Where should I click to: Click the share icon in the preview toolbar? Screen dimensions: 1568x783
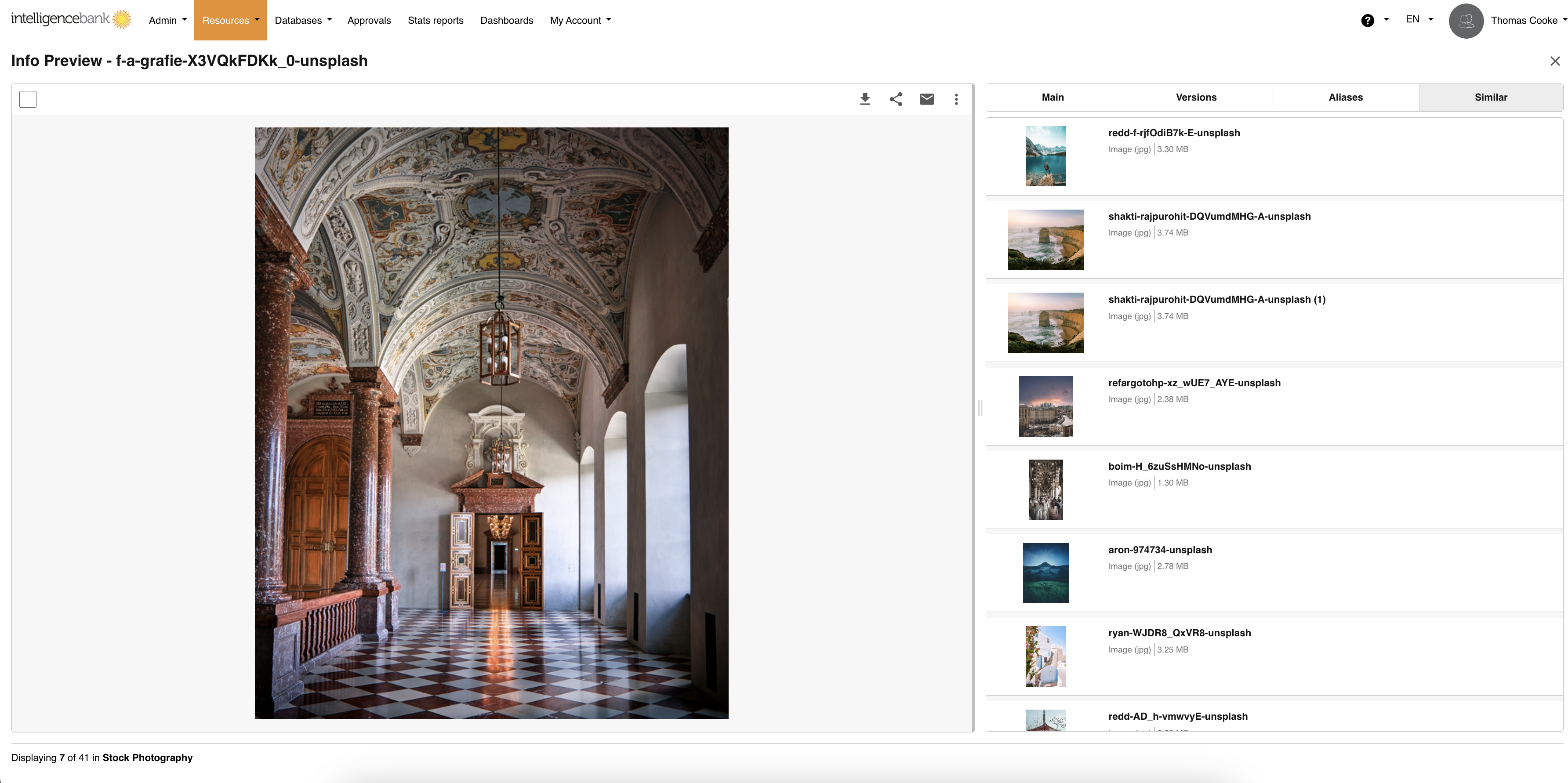[x=895, y=99]
